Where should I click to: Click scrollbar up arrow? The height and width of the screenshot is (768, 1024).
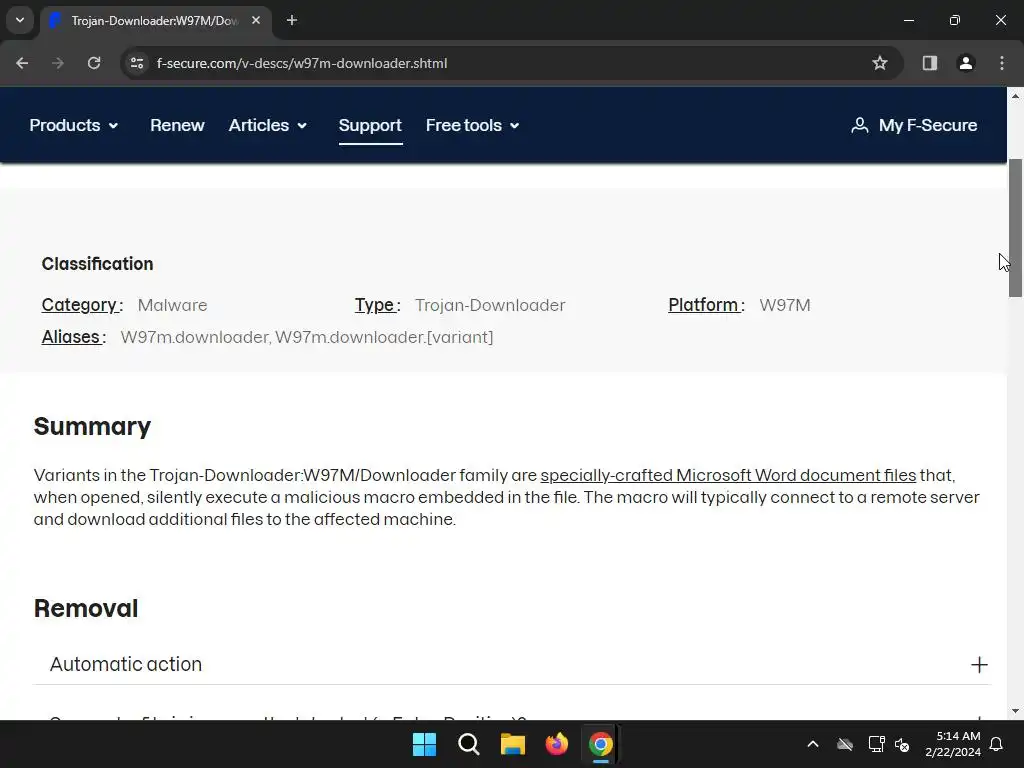click(x=1015, y=96)
